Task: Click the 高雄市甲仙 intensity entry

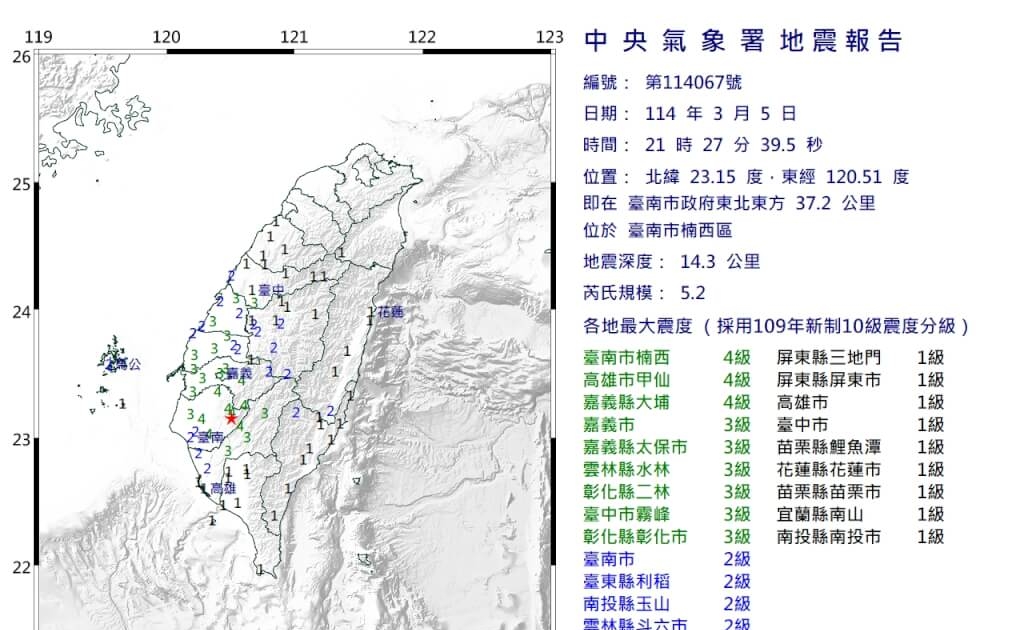Action: coord(667,380)
